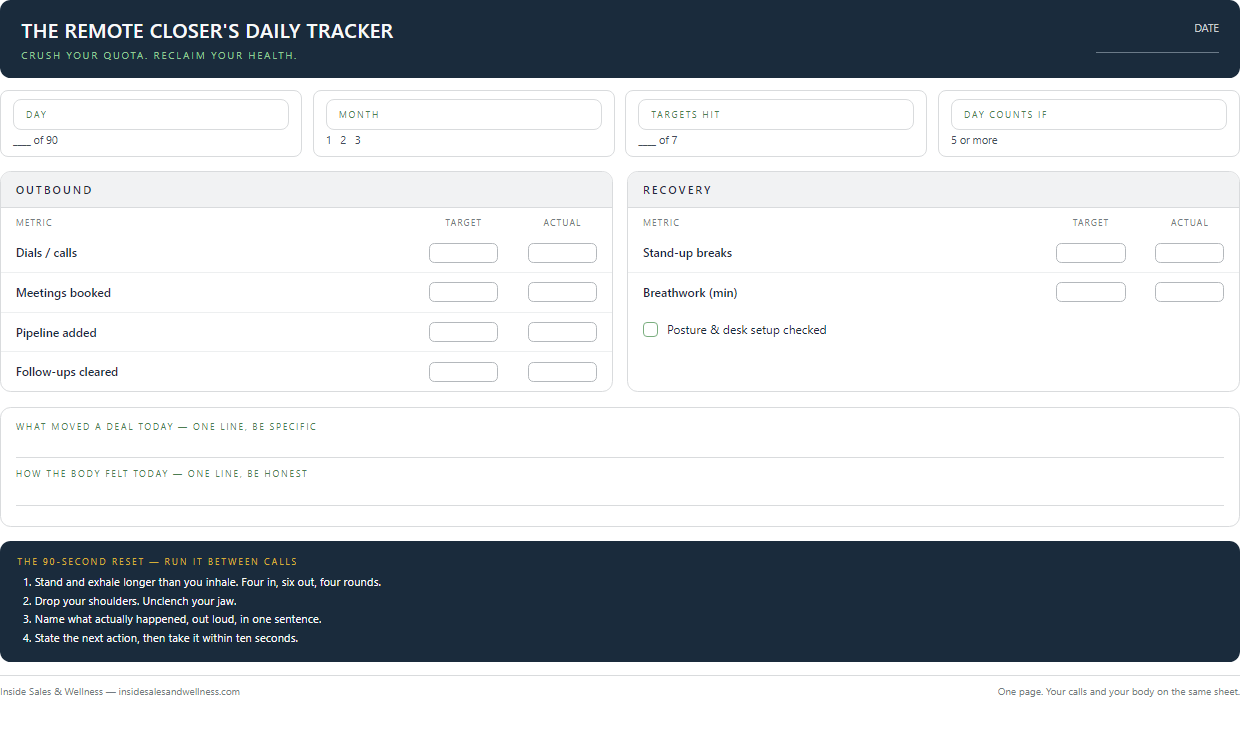Click the Dials / calls target box
This screenshot has height=730, width=1240.
tap(463, 253)
